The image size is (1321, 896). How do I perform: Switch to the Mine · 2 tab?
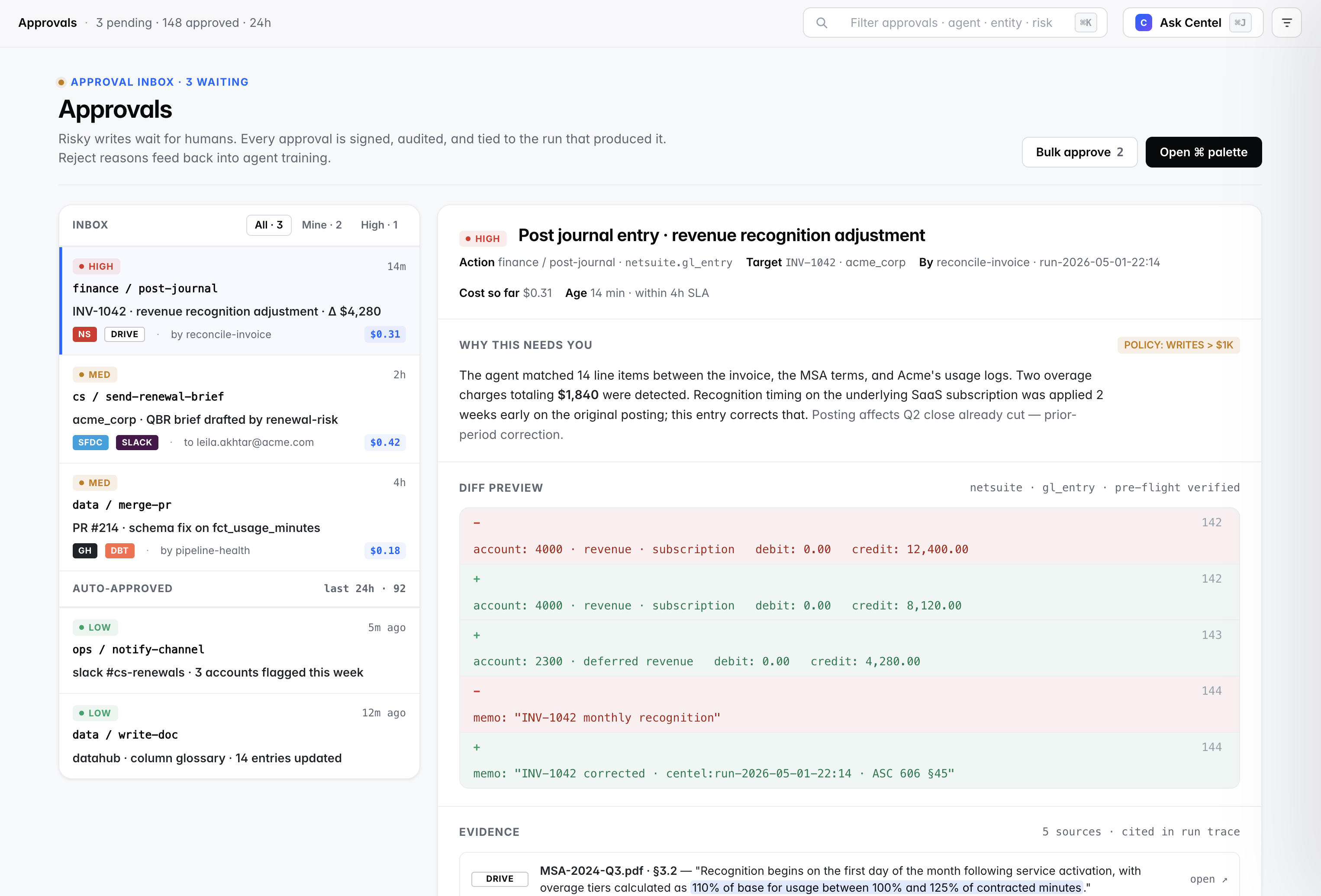pyautogui.click(x=322, y=225)
